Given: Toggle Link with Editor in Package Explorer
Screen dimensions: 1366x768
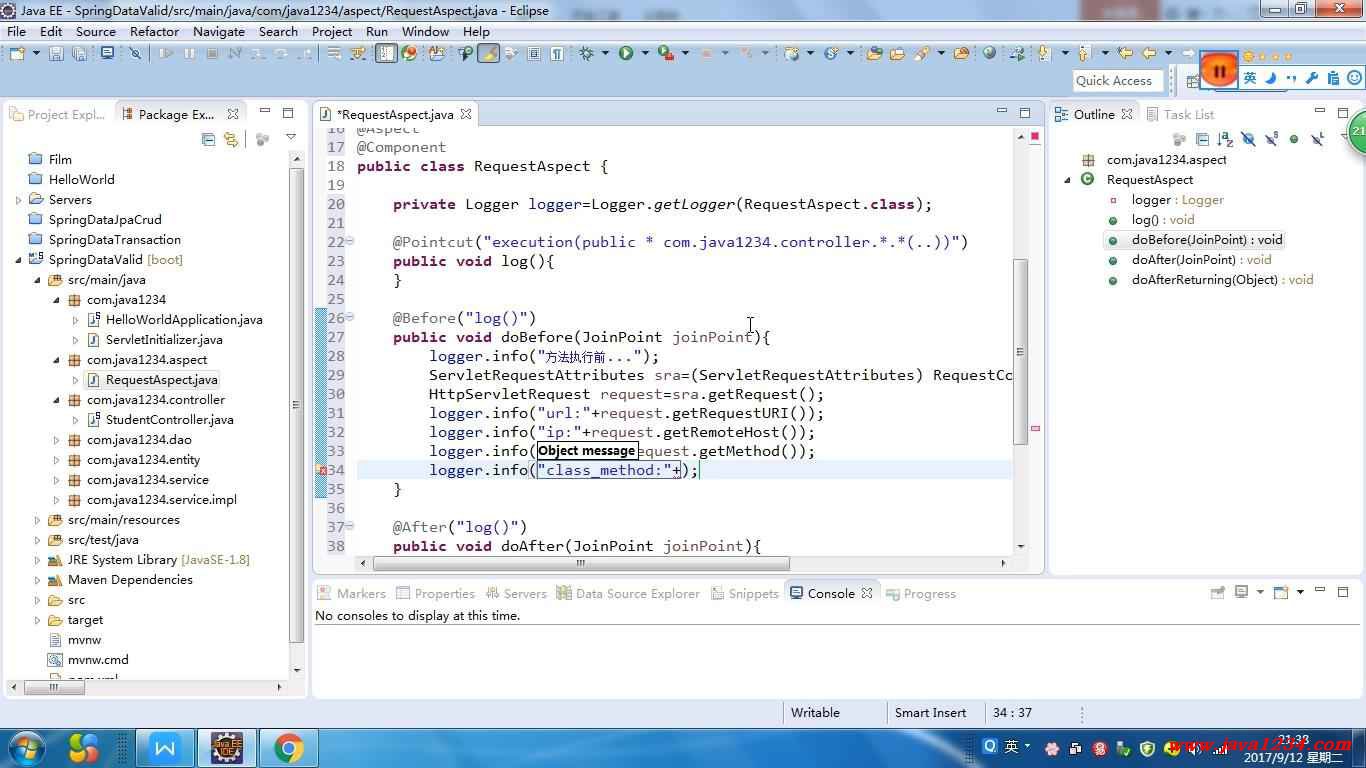Looking at the screenshot, I should [231, 139].
